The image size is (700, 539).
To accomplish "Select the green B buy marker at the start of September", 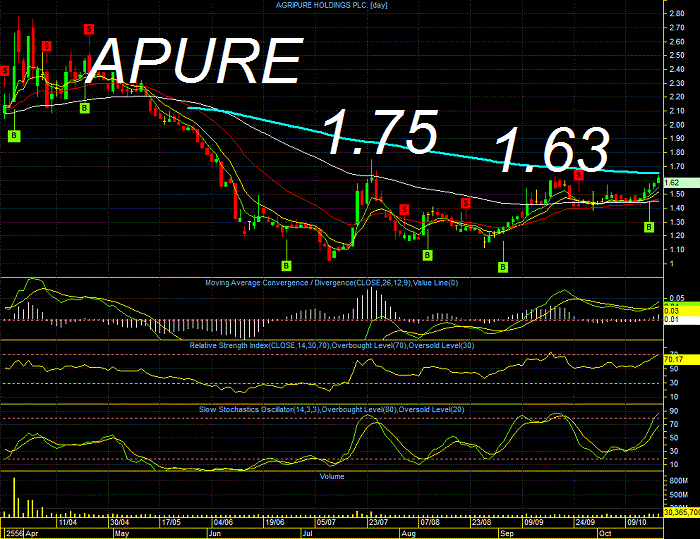I will click(503, 267).
